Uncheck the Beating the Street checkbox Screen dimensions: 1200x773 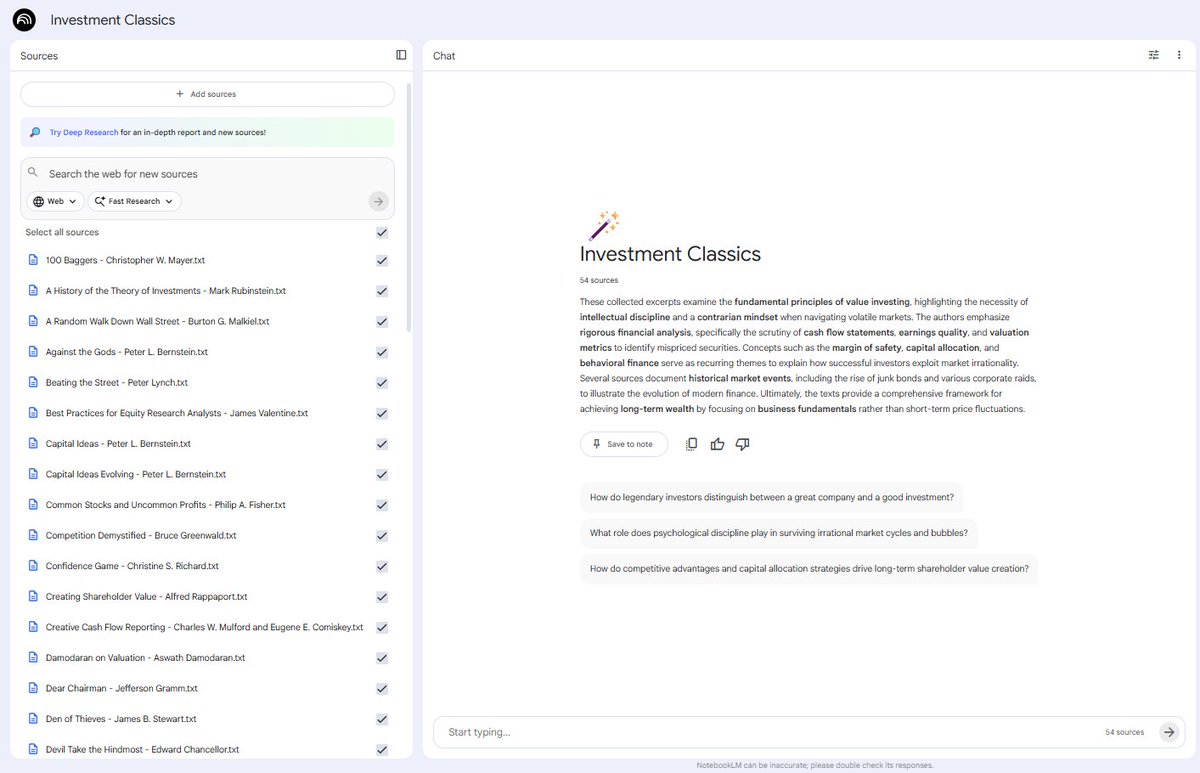[x=382, y=382]
